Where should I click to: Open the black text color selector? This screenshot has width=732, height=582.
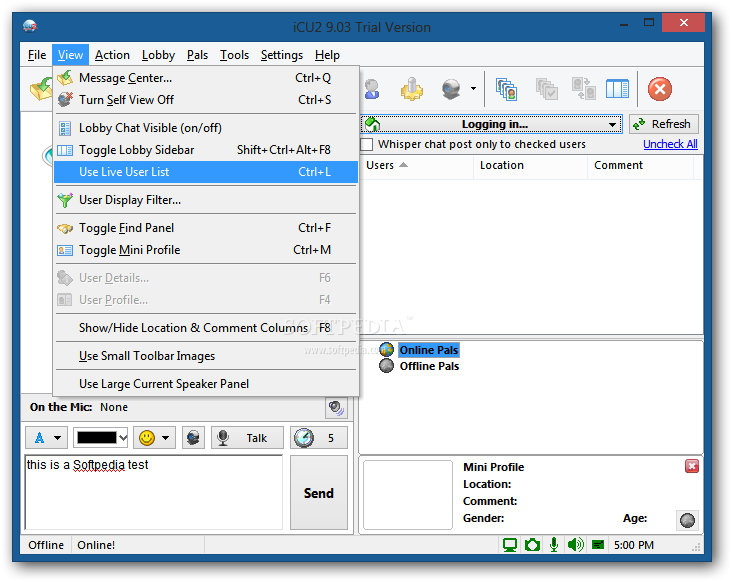pyautogui.click(x=101, y=438)
